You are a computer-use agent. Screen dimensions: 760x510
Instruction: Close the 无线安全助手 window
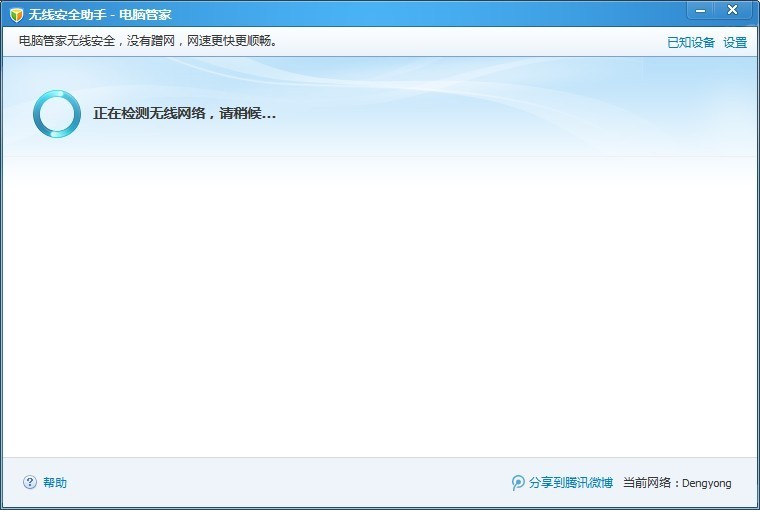pyautogui.click(x=732, y=10)
